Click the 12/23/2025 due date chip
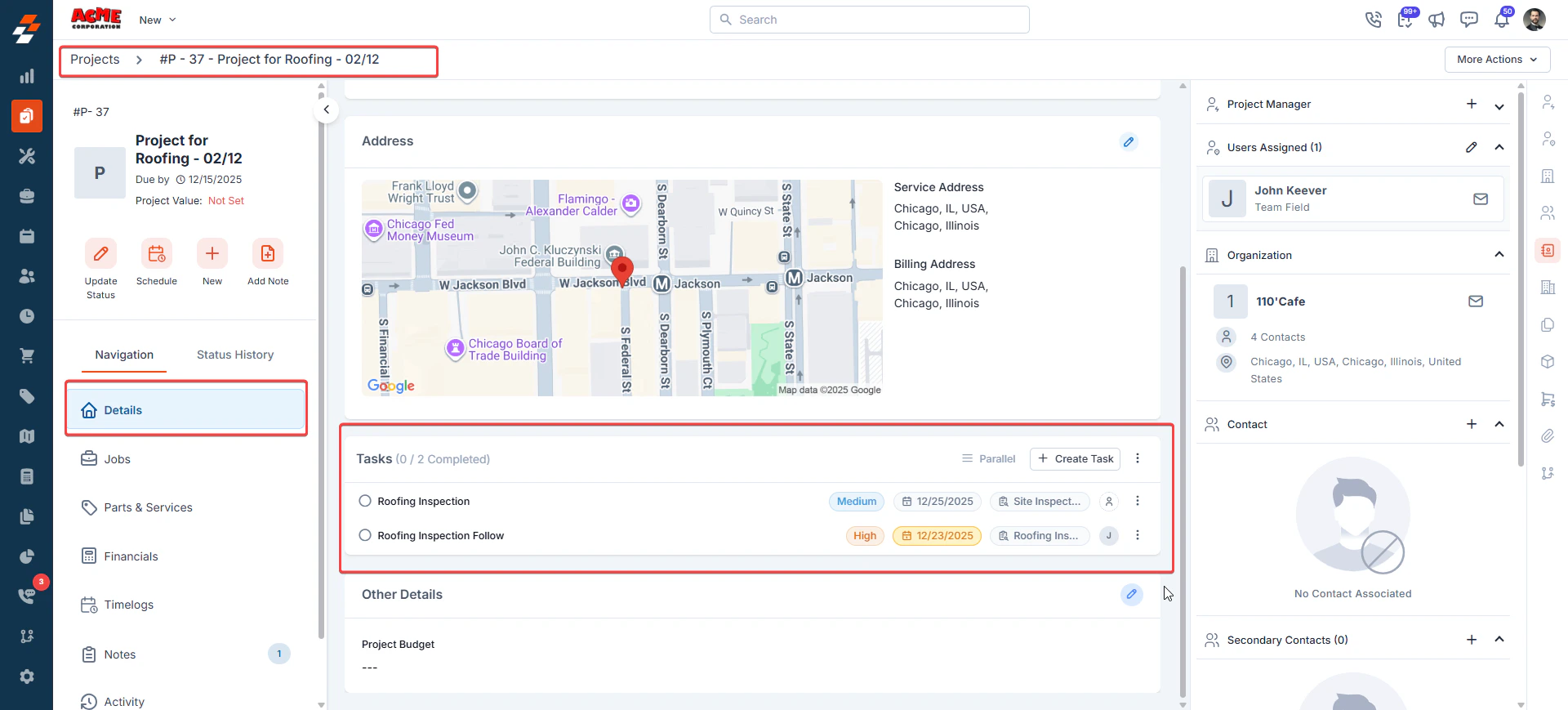The width and height of the screenshot is (1568, 710). tap(938, 536)
